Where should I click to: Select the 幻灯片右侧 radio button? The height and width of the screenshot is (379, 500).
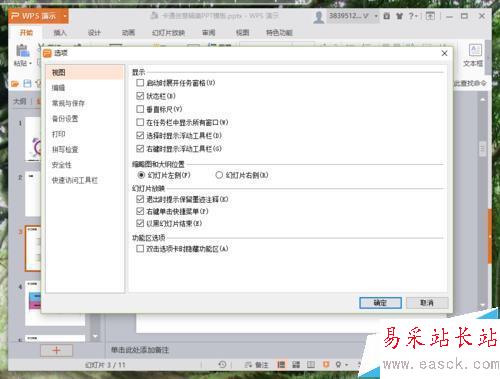219,175
